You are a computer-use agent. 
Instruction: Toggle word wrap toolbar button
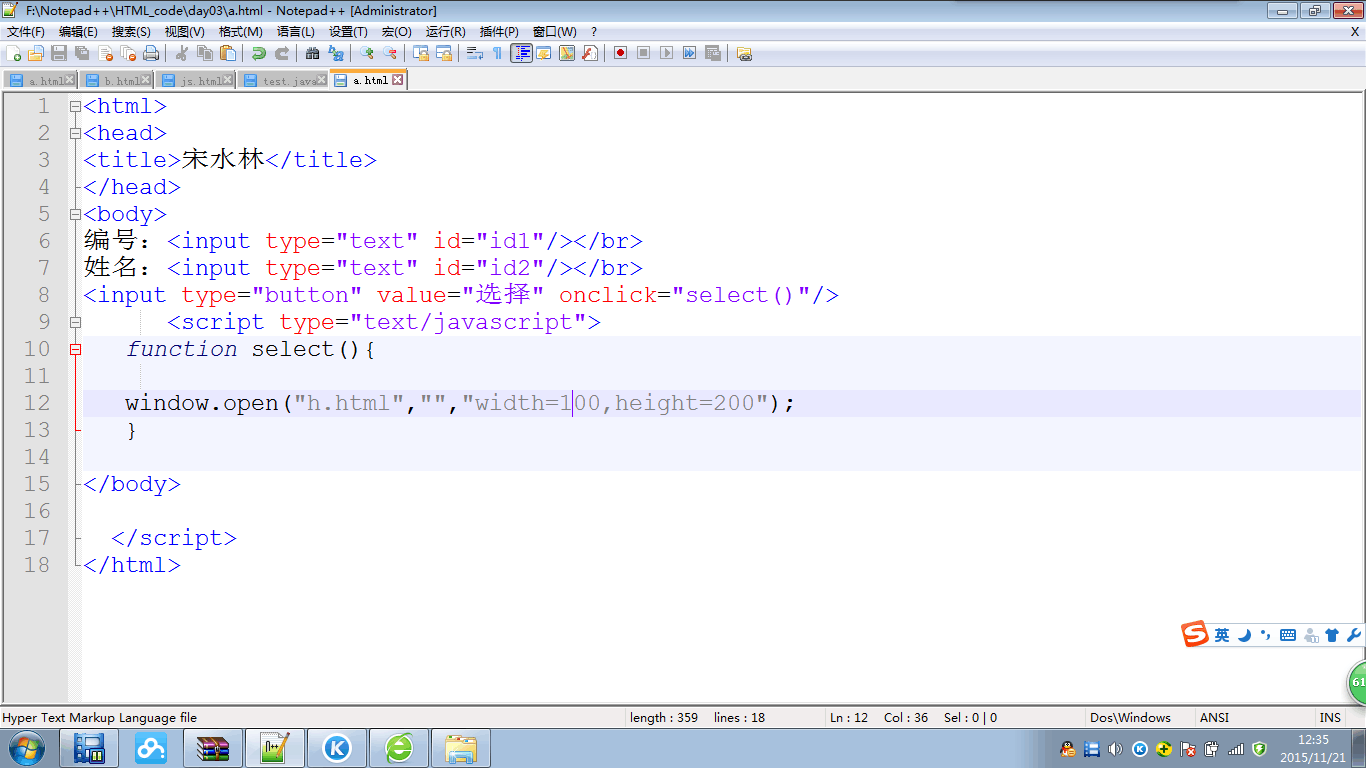pos(474,53)
